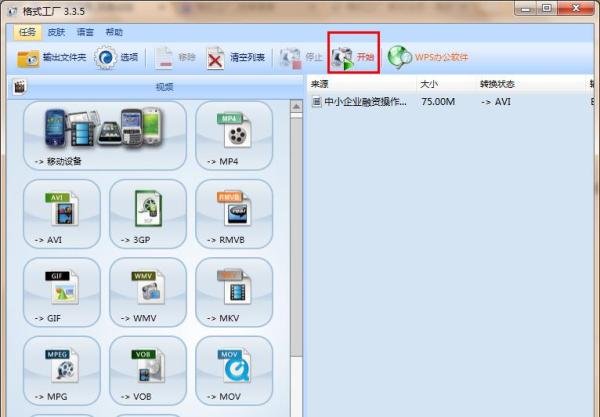The width and height of the screenshot is (600, 417).
Task: Click the 移除 remove toolbar button
Action: click(175, 58)
